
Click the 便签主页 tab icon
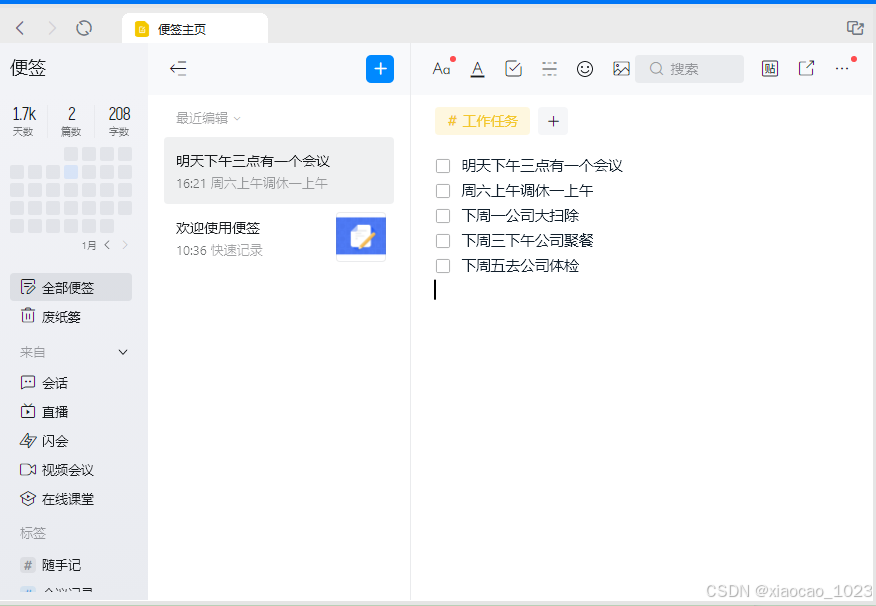click(x=142, y=29)
